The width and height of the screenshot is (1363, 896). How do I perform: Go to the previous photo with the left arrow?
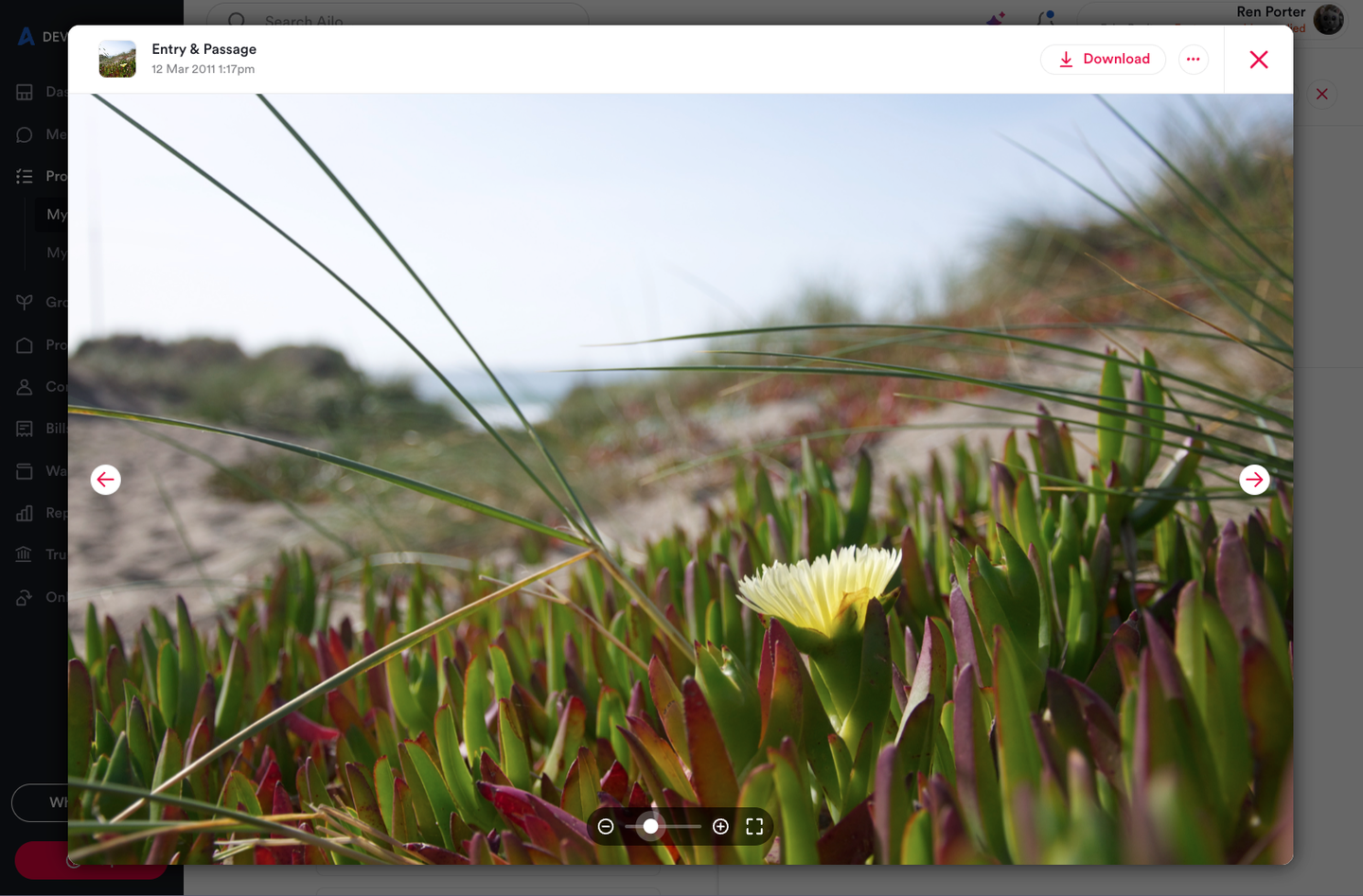tap(106, 480)
